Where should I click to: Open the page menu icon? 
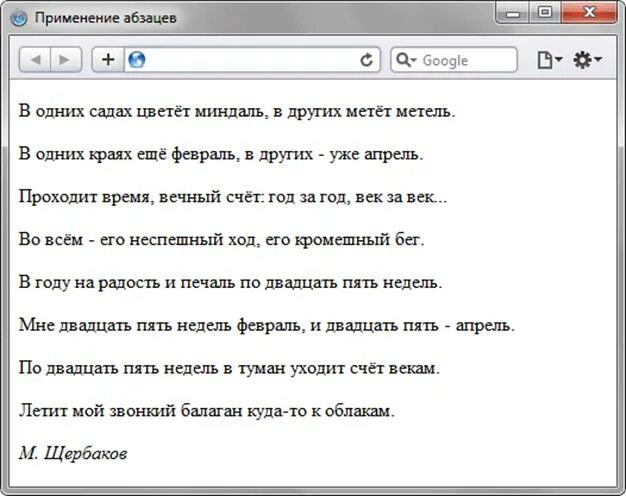pos(549,60)
